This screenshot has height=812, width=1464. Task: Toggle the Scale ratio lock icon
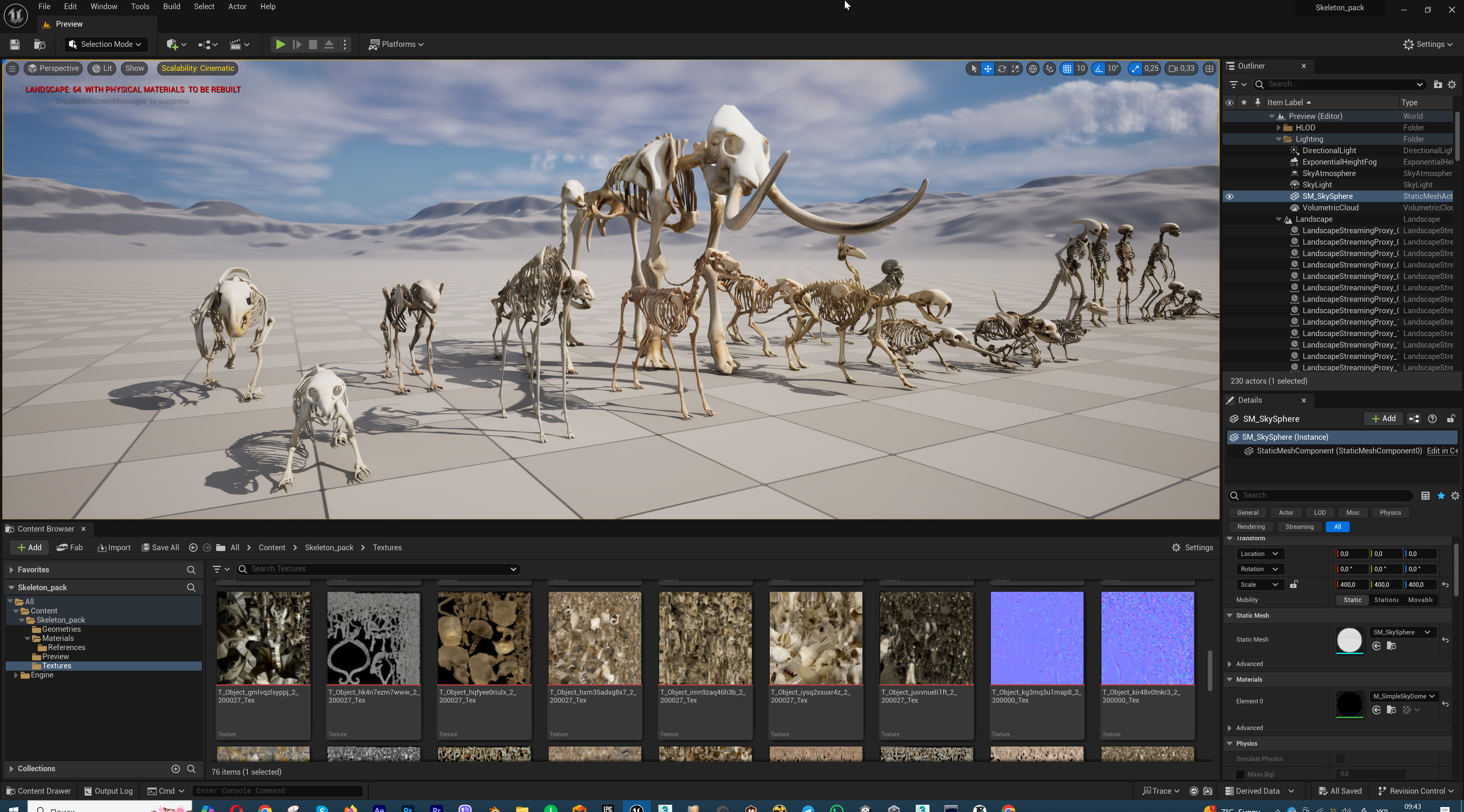1294,584
